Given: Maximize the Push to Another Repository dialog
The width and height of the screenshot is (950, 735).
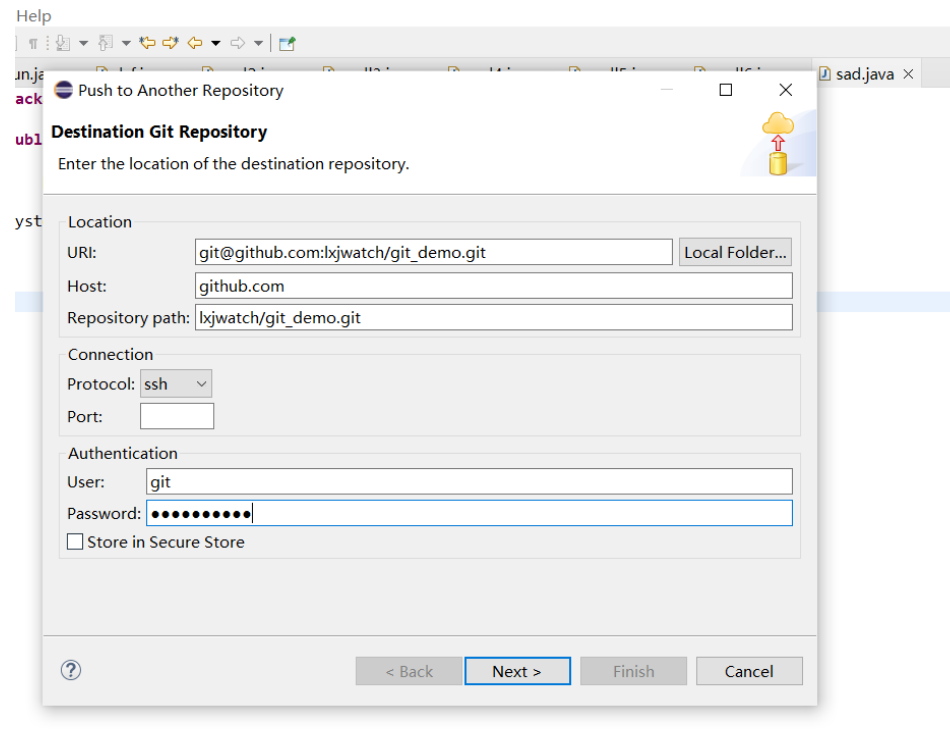Looking at the screenshot, I should (725, 90).
